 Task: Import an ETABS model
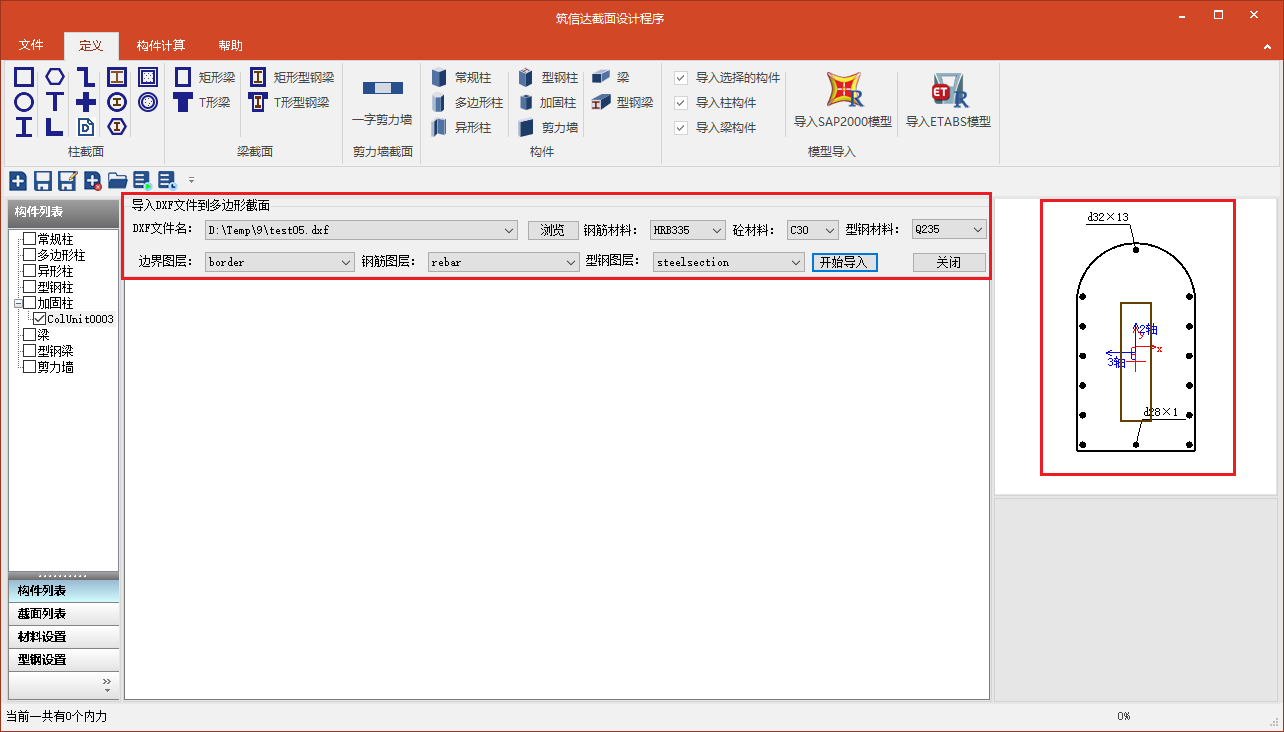click(948, 102)
